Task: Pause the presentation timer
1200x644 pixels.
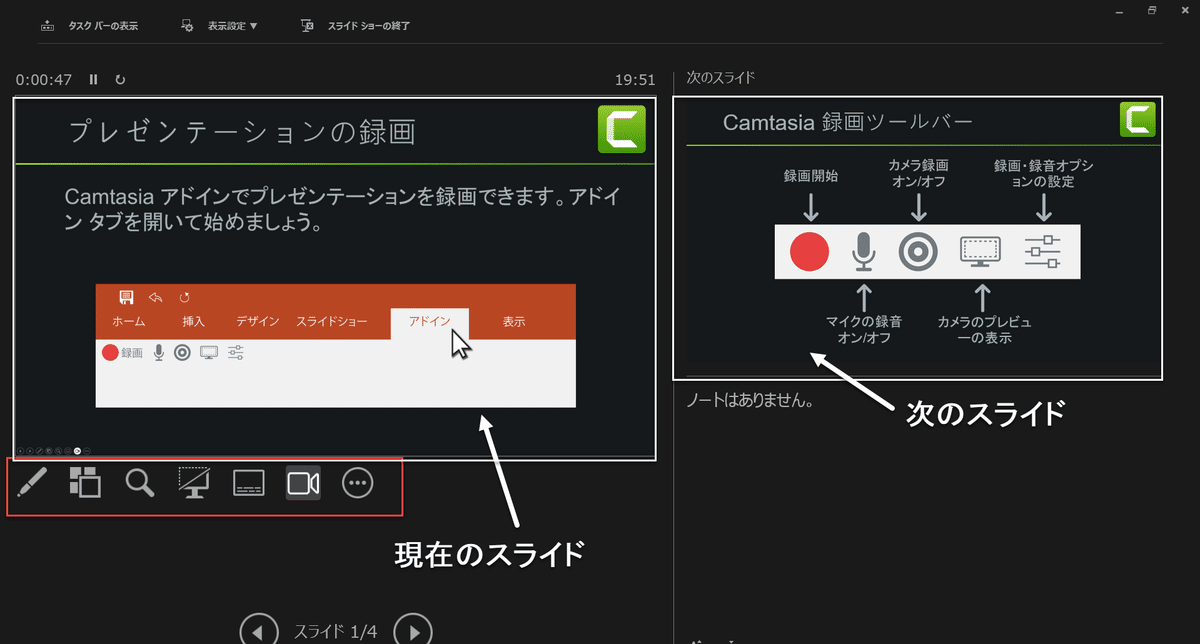Action: (94, 79)
